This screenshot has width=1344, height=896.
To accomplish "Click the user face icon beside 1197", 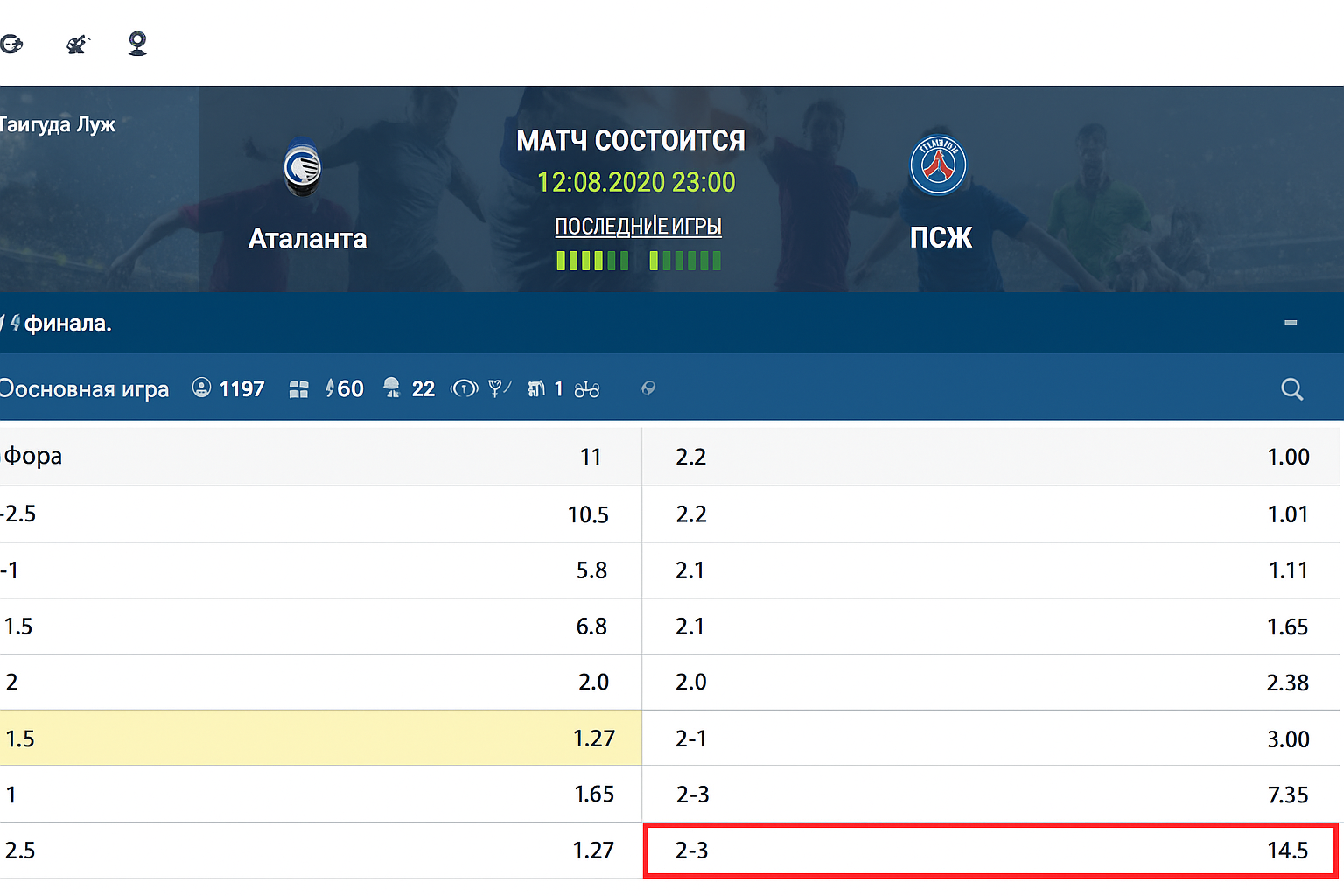I will [201, 388].
